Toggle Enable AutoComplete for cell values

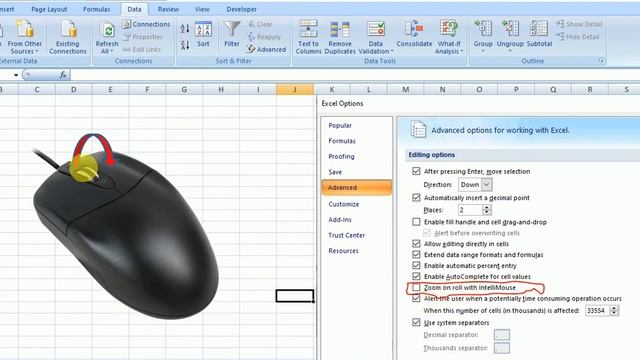pos(416,276)
